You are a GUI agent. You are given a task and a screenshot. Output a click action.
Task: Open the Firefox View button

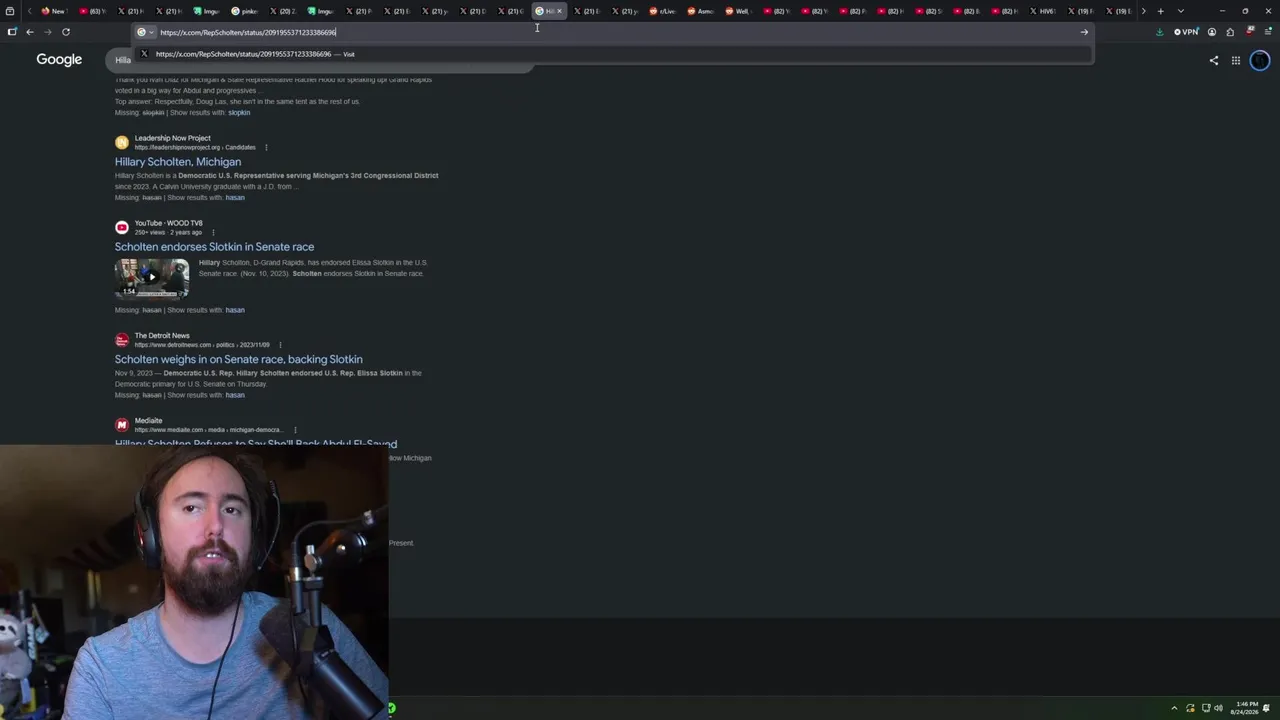tap(12, 11)
